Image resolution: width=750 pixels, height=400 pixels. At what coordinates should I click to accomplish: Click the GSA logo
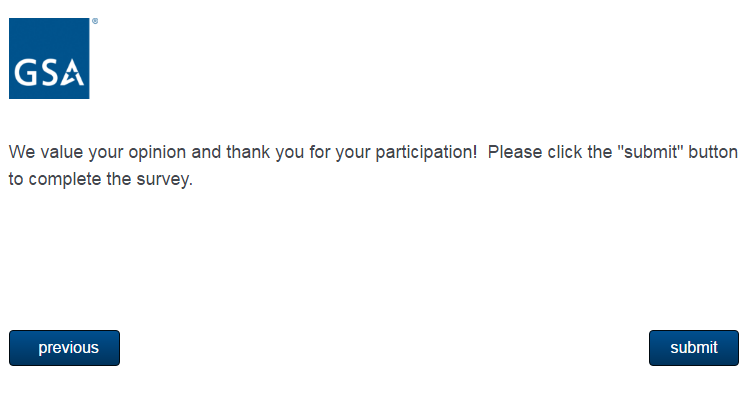point(49,58)
